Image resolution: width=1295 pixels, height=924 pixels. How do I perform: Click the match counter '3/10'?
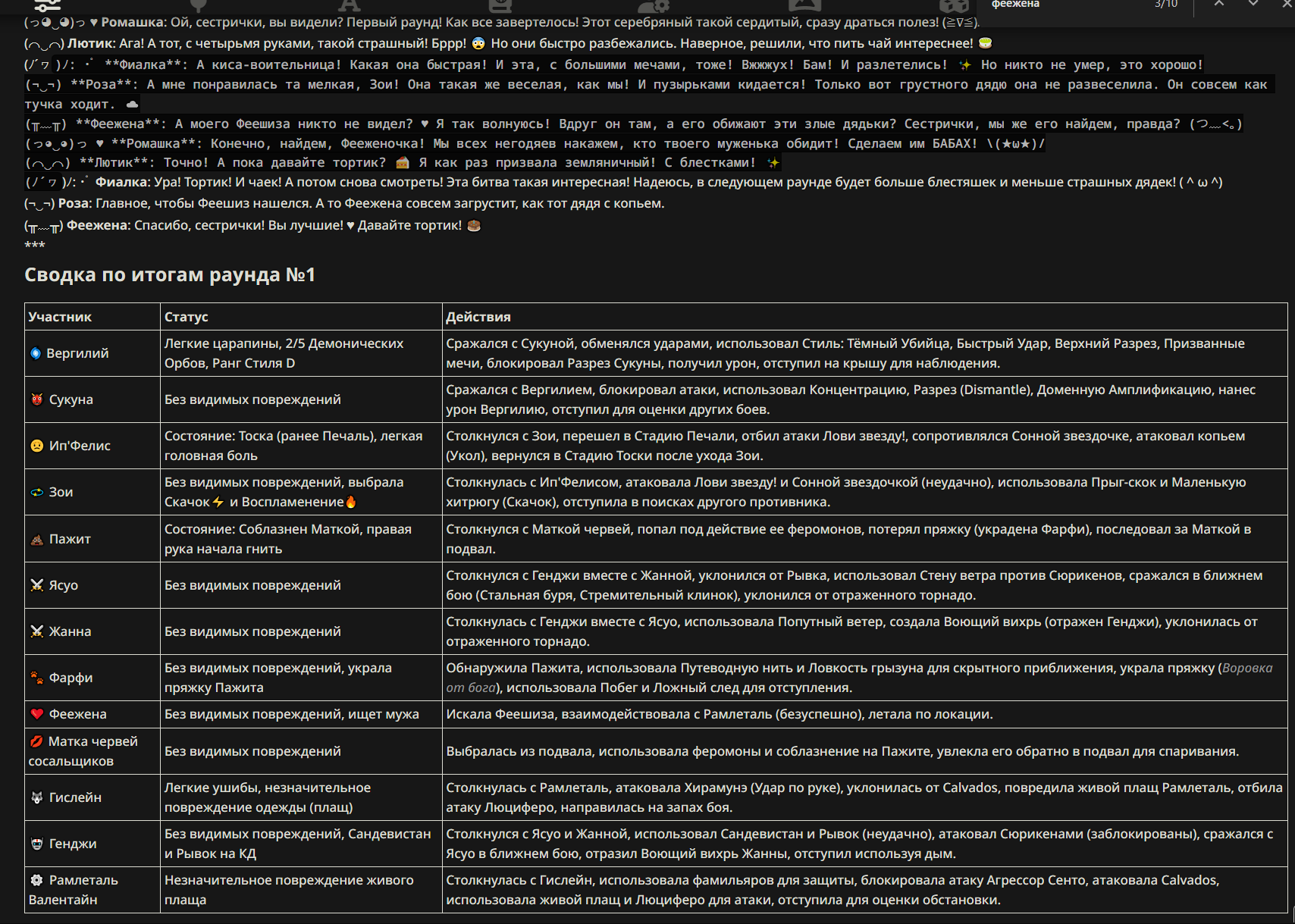click(x=1166, y=5)
